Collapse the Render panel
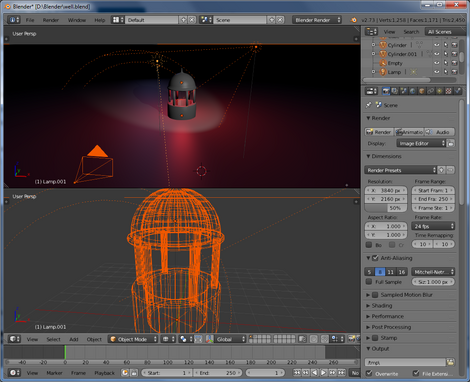Image resolution: width=470 pixels, height=382 pixels. [368, 118]
